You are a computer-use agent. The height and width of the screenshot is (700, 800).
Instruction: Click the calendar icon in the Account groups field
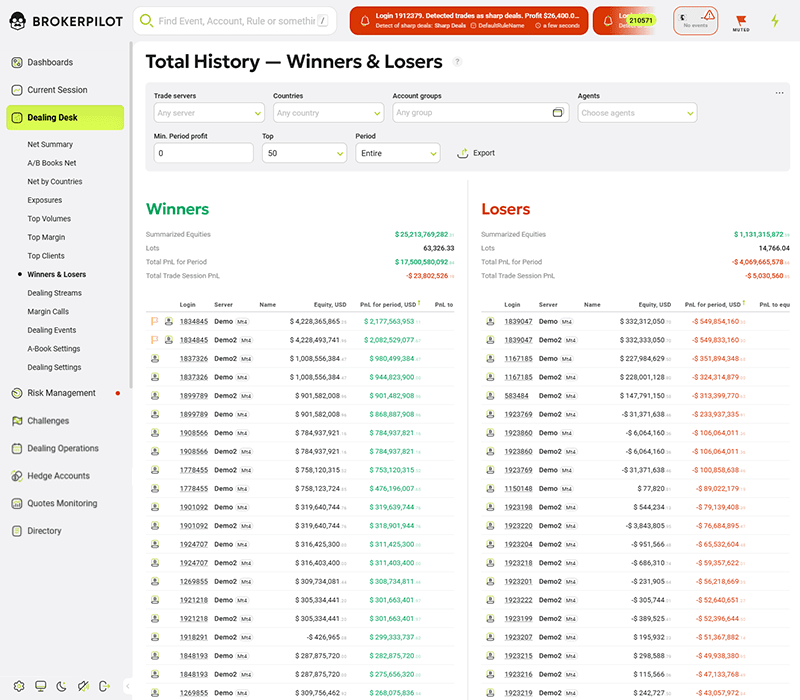(558, 114)
